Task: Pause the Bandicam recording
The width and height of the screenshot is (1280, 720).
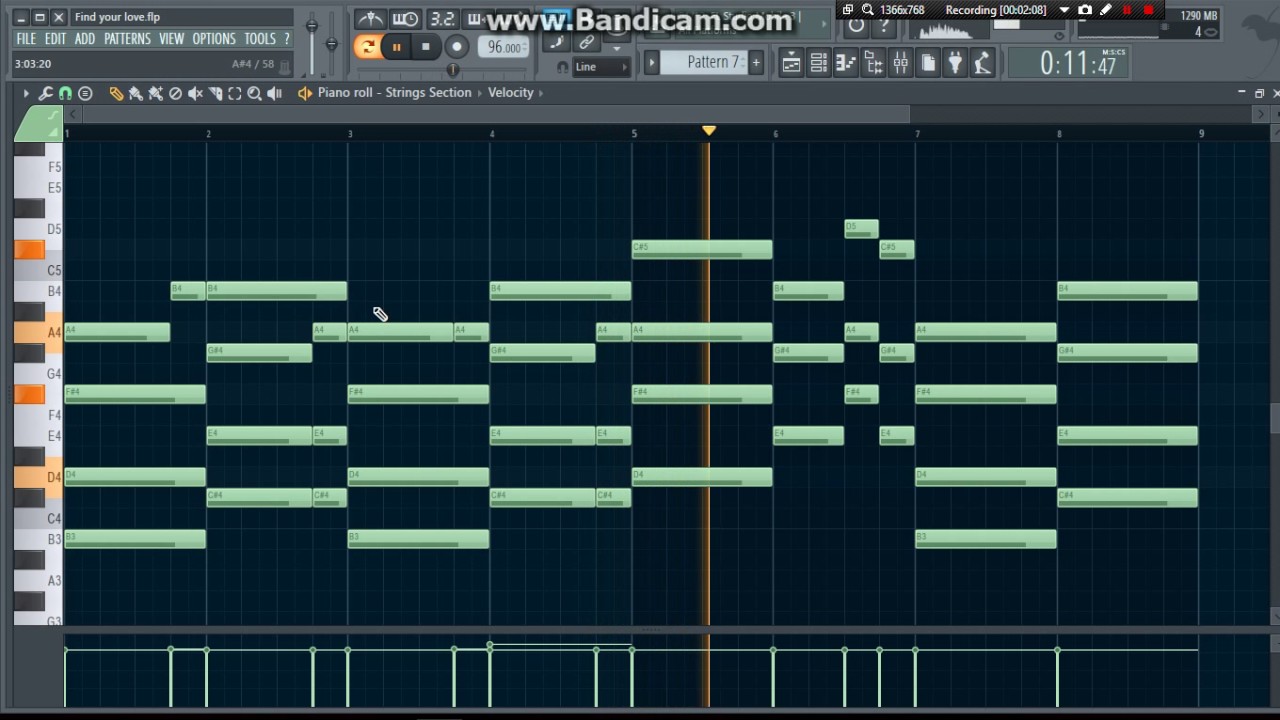Action: coord(1127,10)
